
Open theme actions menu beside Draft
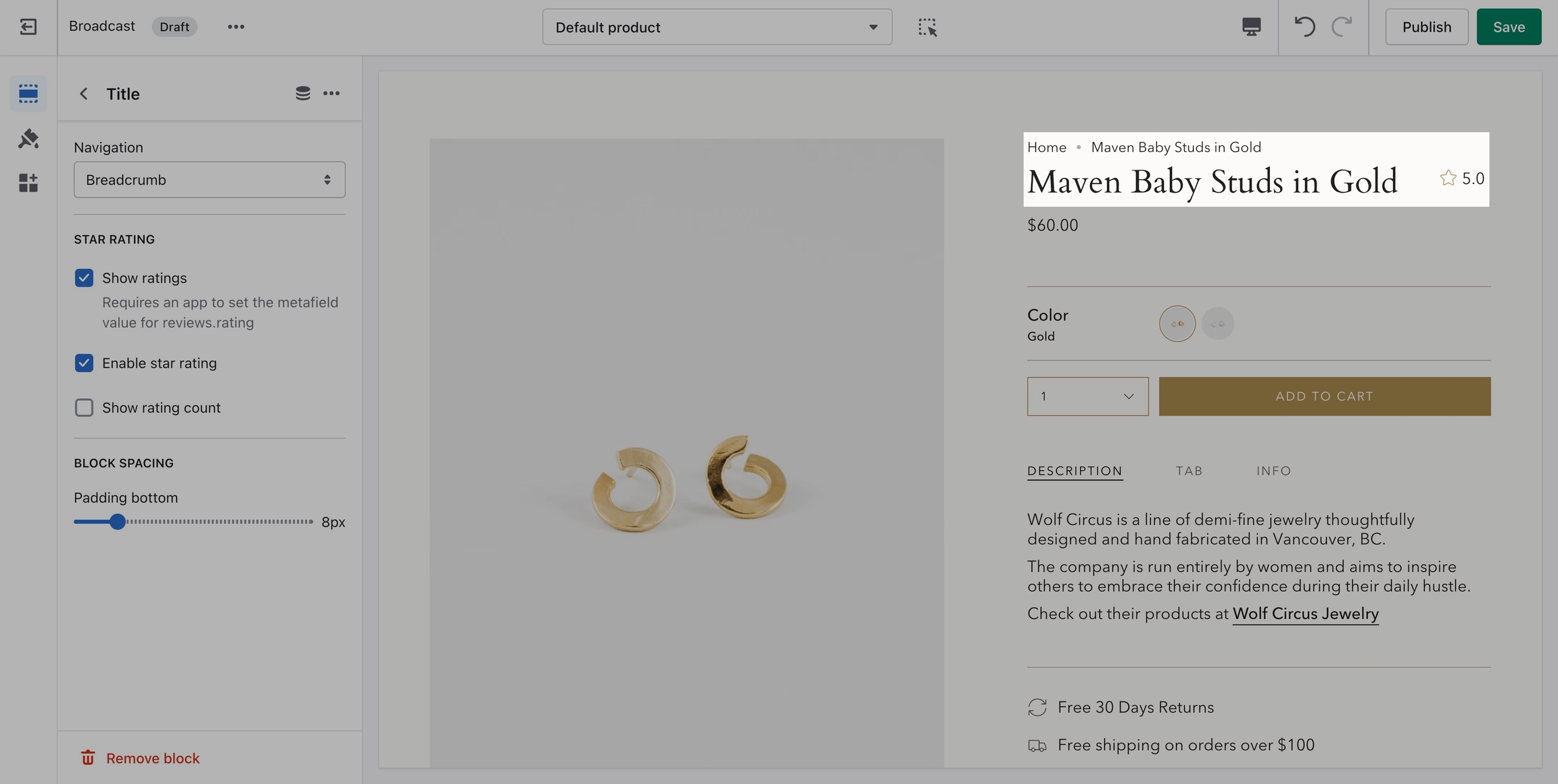(235, 27)
